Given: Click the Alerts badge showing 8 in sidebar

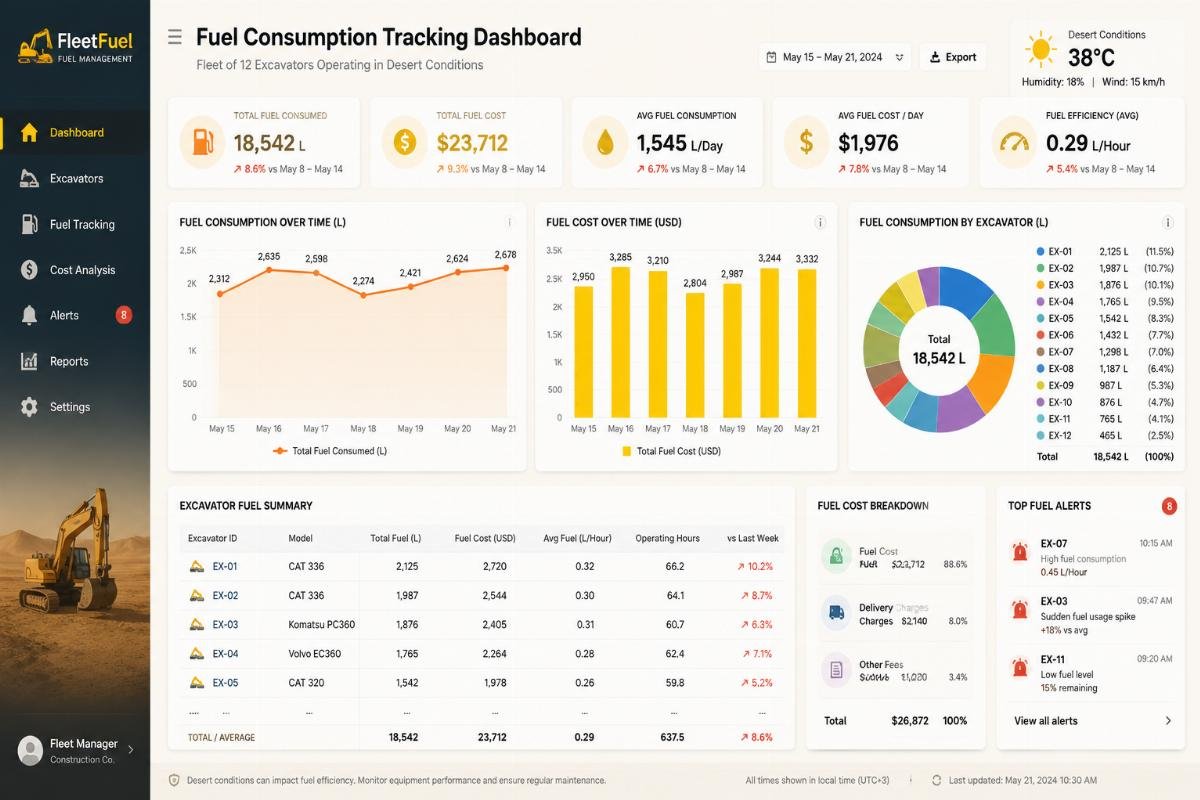Looking at the screenshot, I should tap(124, 315).
